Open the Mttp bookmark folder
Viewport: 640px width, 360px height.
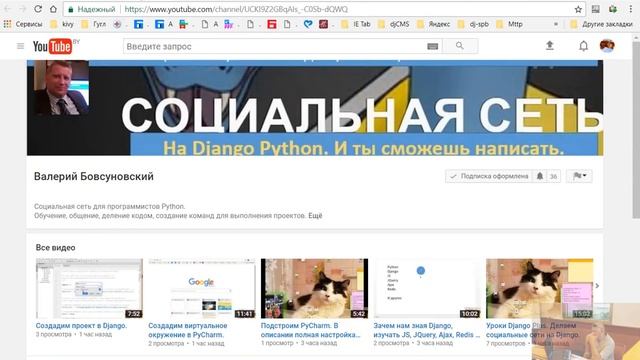click(509, 24)
